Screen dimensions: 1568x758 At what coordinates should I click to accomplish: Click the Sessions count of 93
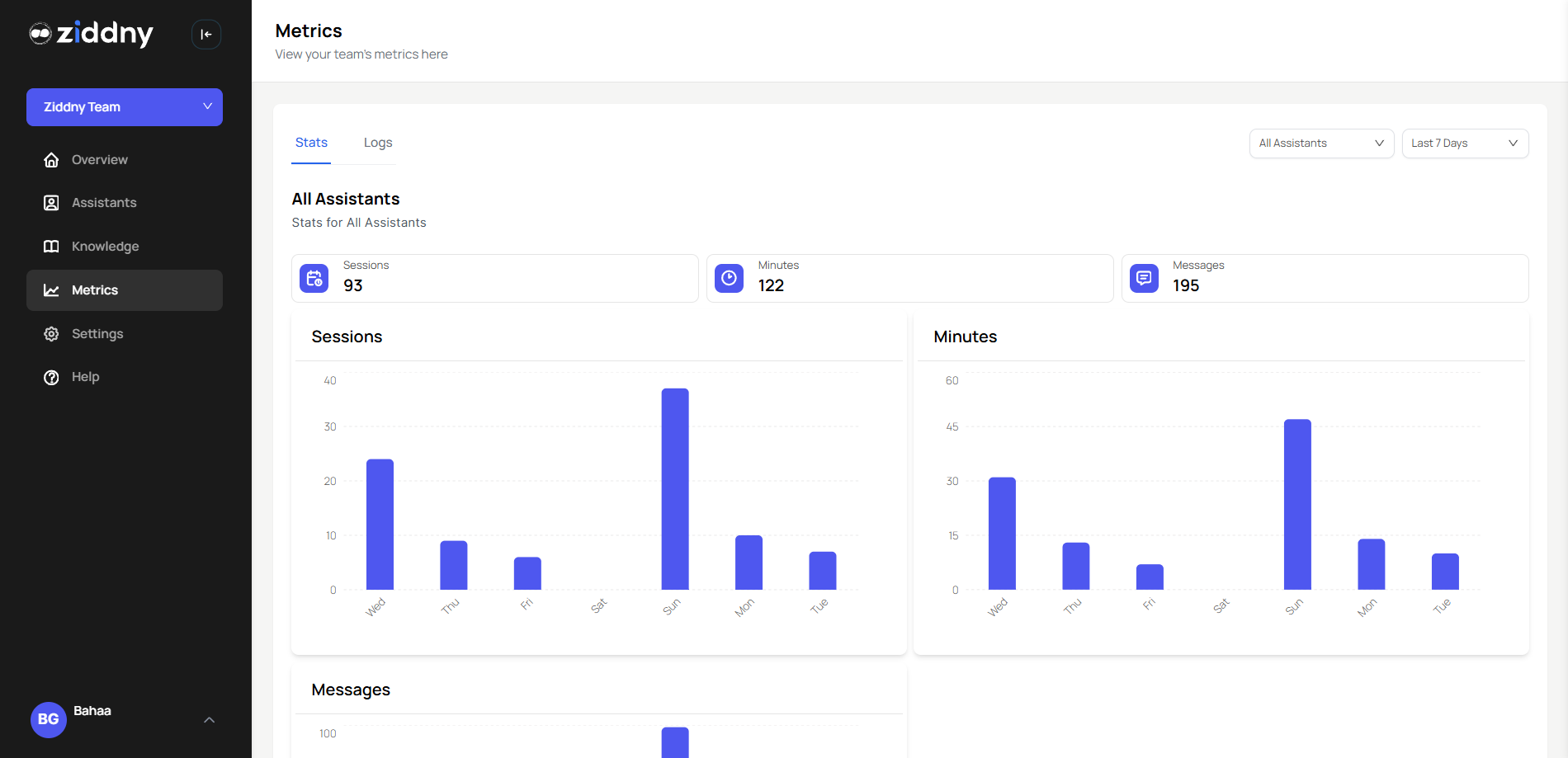[x=353, y=285]
